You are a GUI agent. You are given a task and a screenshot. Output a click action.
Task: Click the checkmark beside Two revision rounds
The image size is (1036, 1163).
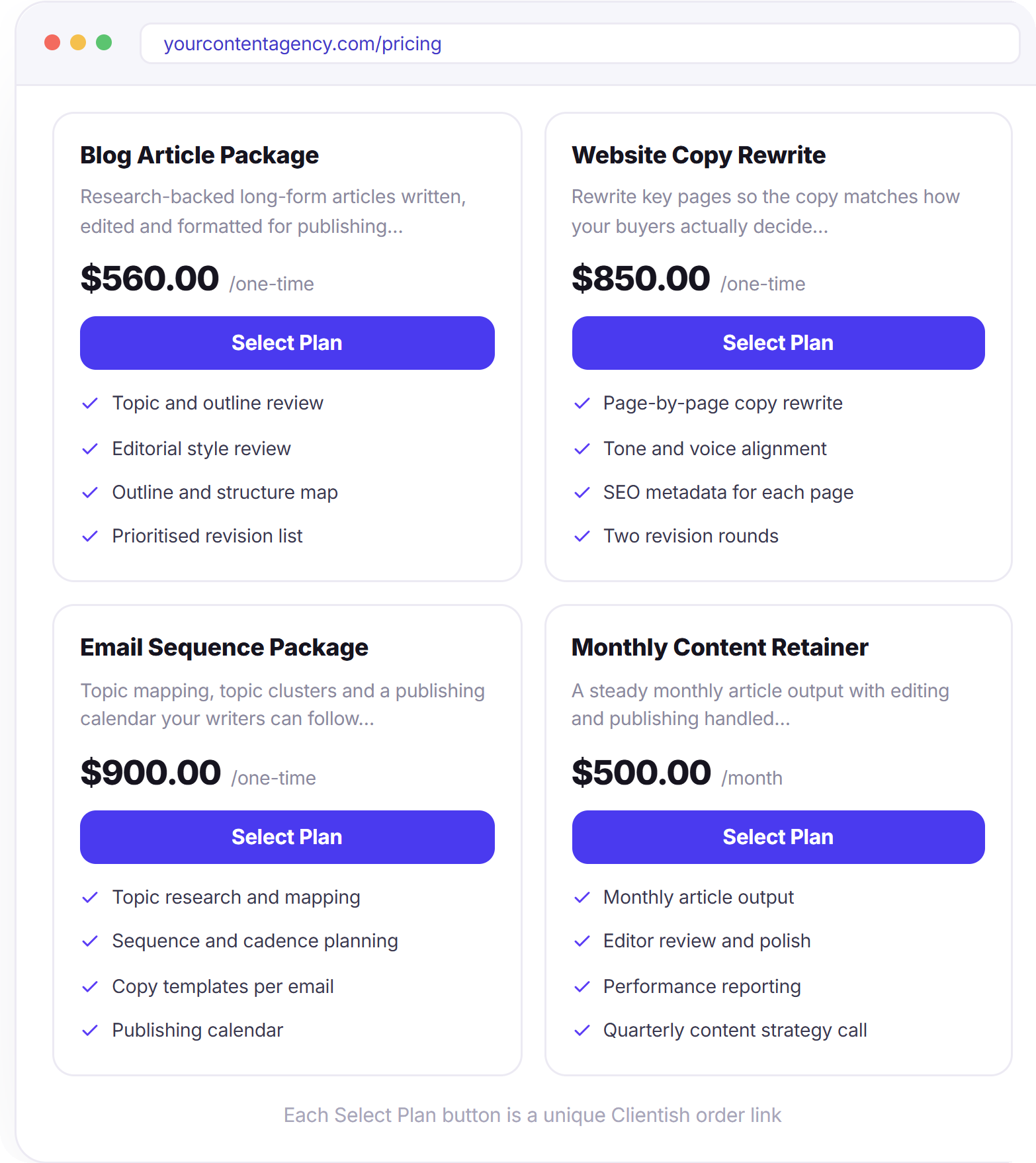click(x=582, y=537)
